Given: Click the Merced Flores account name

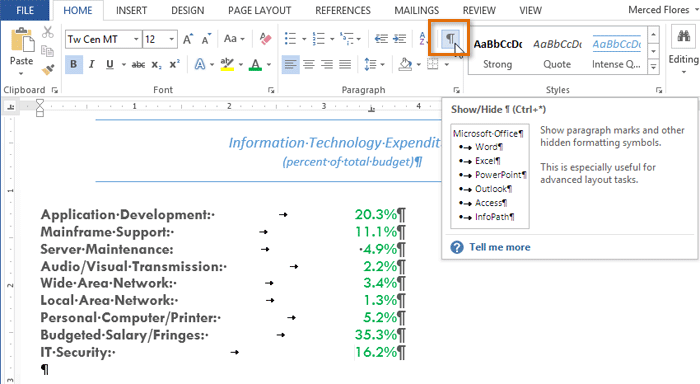Looking at the screenshot, I should [658, 10].
